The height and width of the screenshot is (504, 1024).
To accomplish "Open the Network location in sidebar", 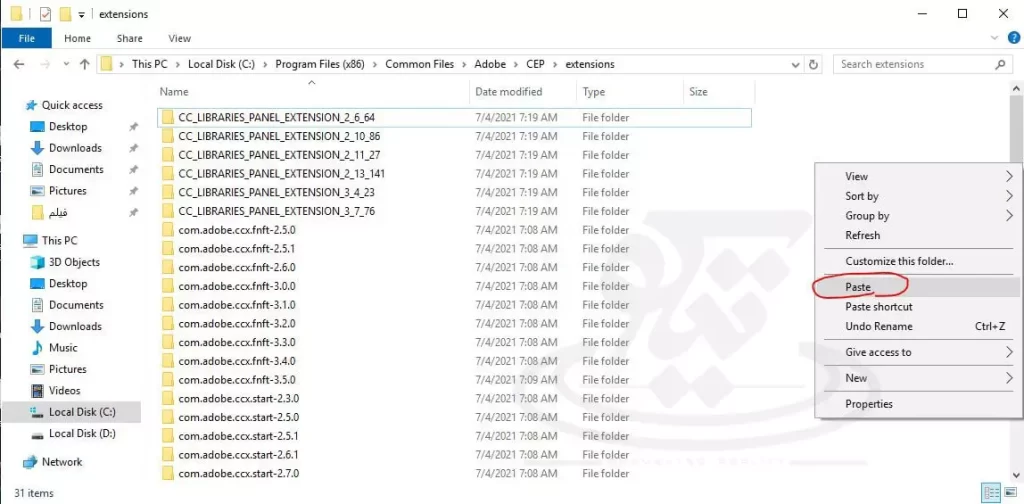I will [x=61, y=462].
